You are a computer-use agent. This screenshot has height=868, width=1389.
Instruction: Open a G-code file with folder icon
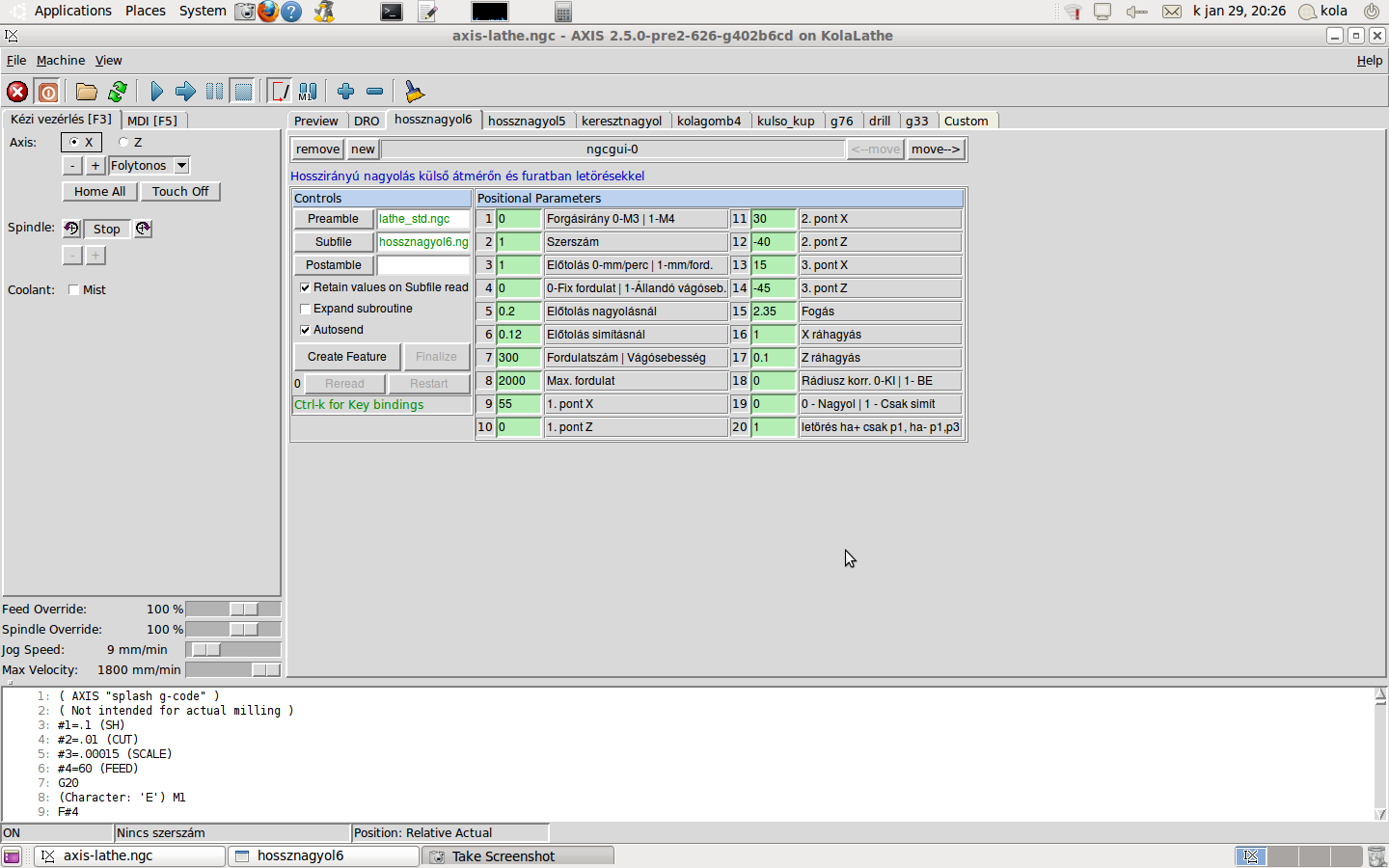(x=87, y=92)
